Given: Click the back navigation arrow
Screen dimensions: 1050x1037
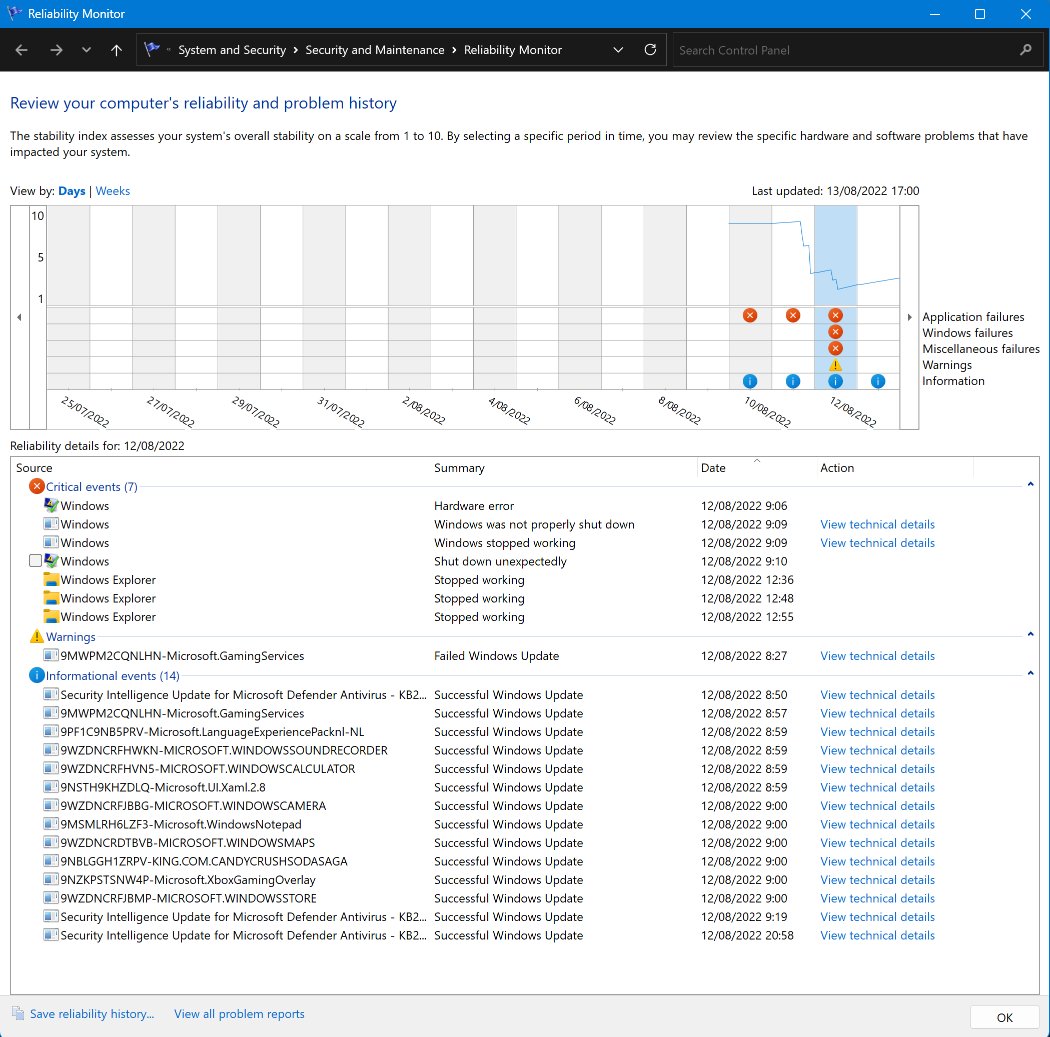Looking at the screenshot, I should [22, 50].
